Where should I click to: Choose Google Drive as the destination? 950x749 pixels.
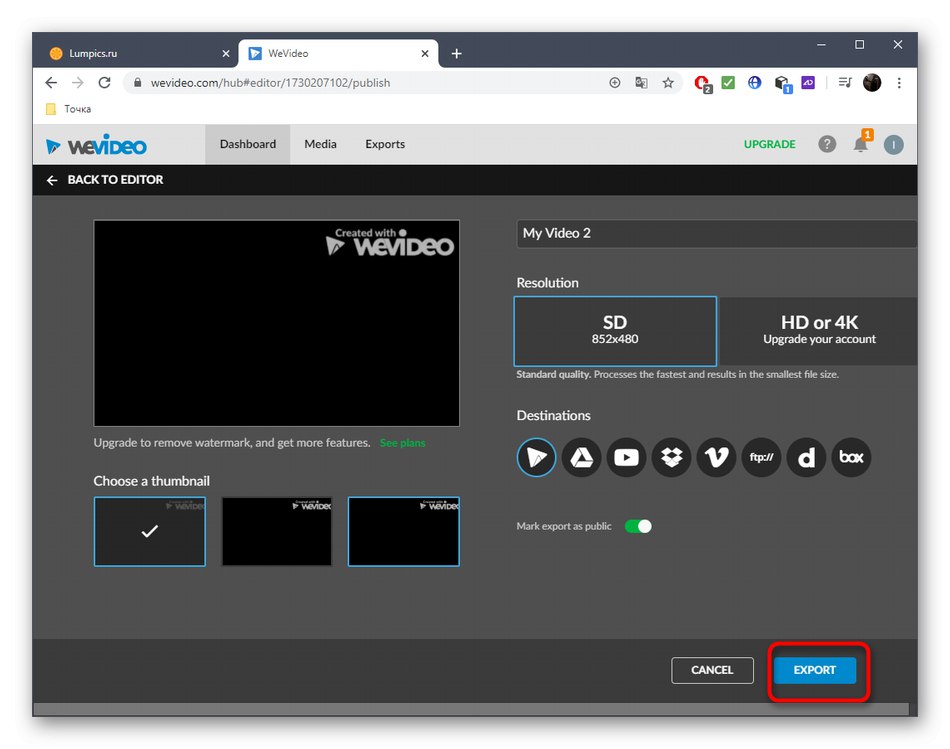point(581,457)
